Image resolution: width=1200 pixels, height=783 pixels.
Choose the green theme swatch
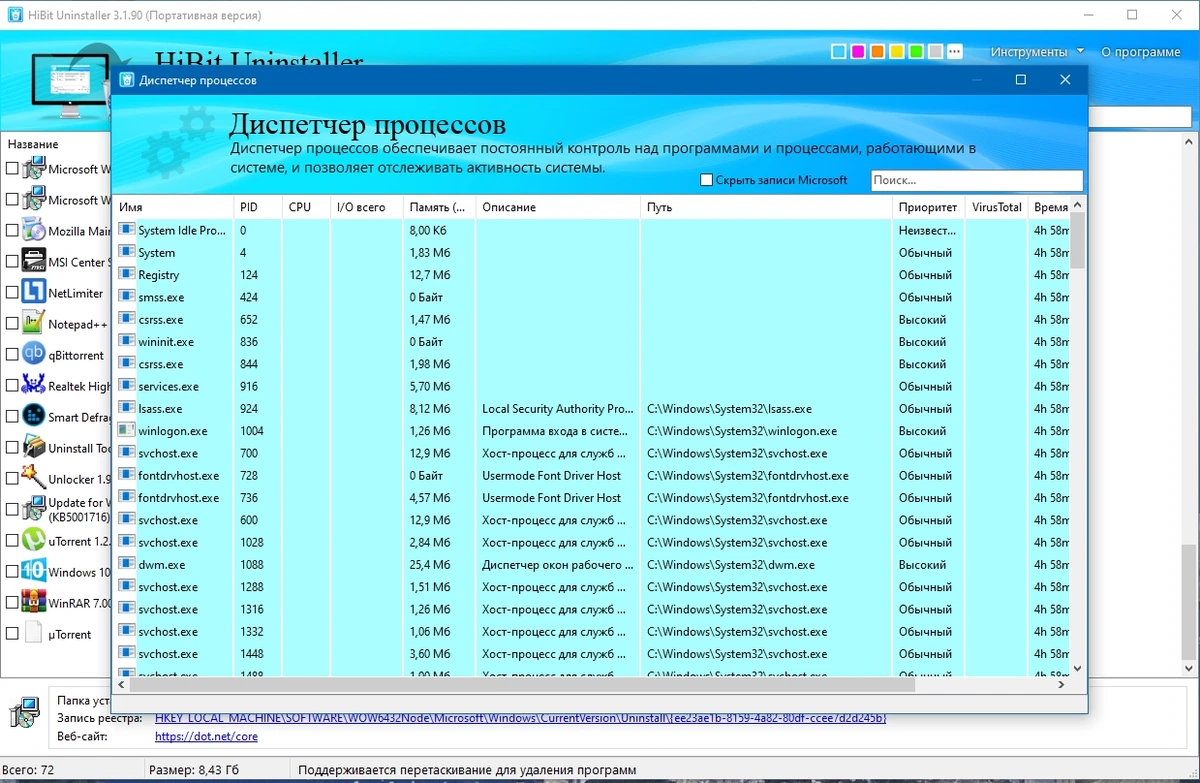pyautogui.click(x=916, y=52)
